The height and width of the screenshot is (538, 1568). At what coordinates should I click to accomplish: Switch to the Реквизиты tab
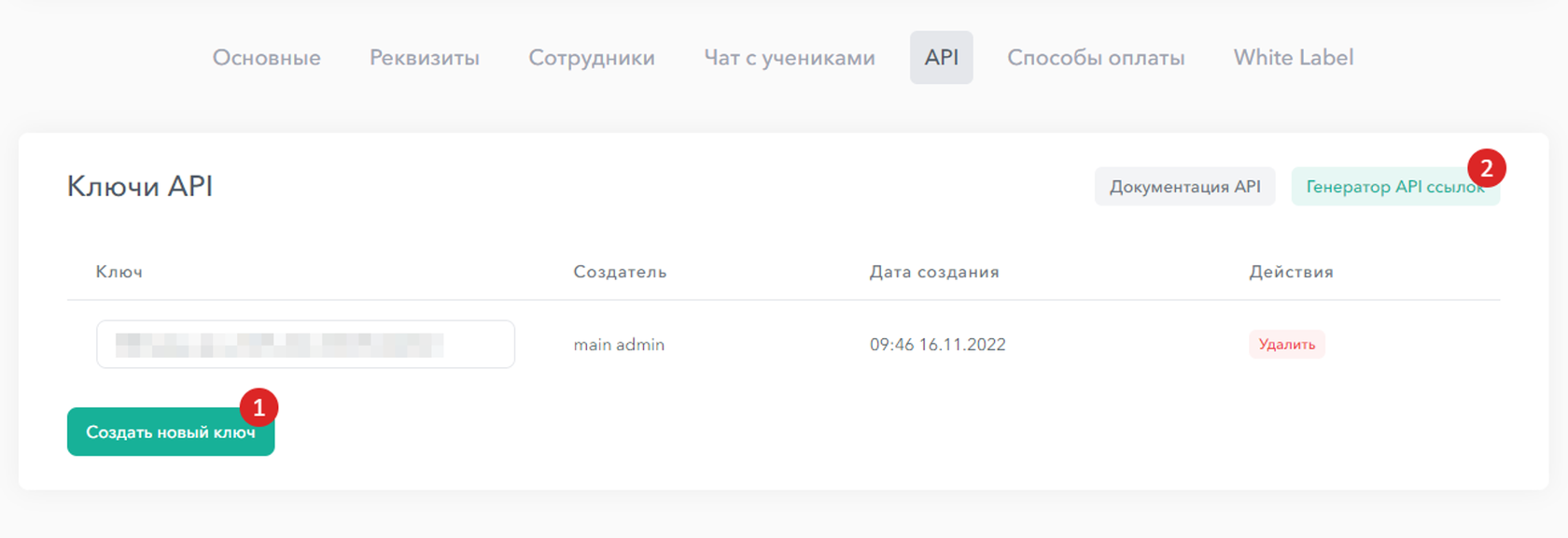[425, 58]
